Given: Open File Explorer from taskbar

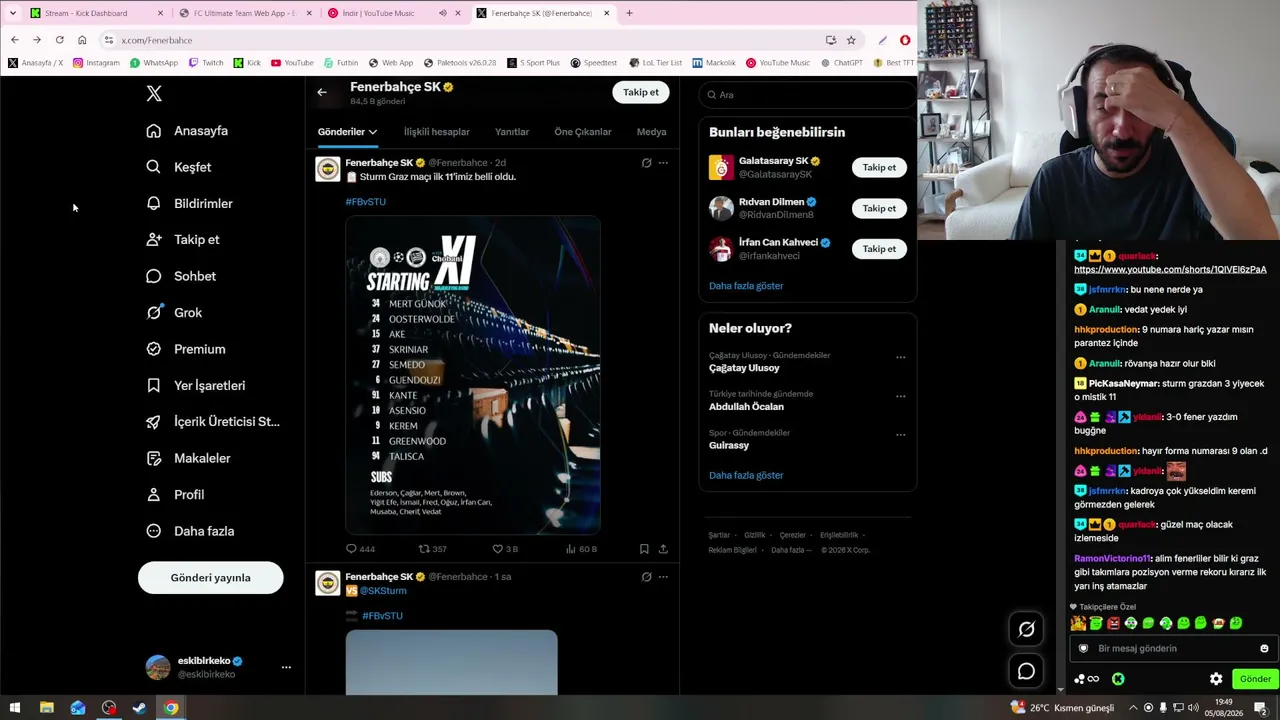Looking at the screenshot, I should coord(46,708).
